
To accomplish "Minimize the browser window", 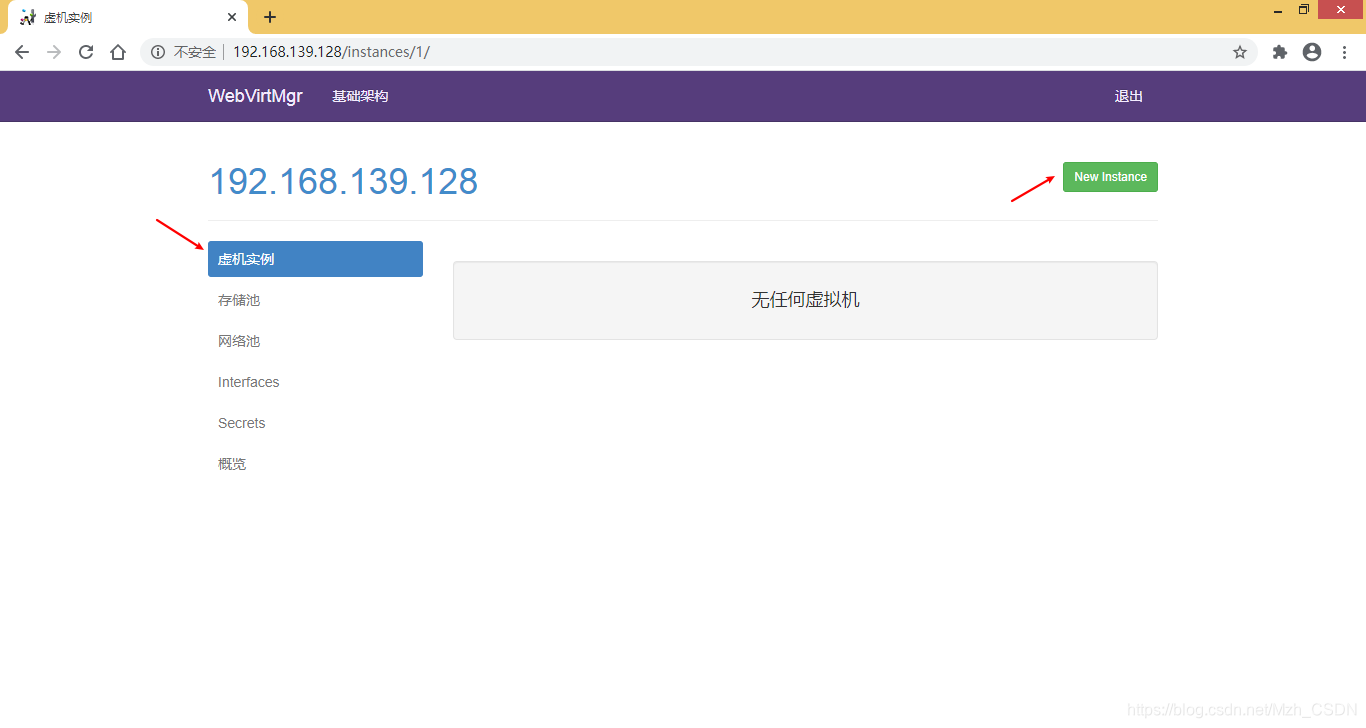I will [1278, 10].
